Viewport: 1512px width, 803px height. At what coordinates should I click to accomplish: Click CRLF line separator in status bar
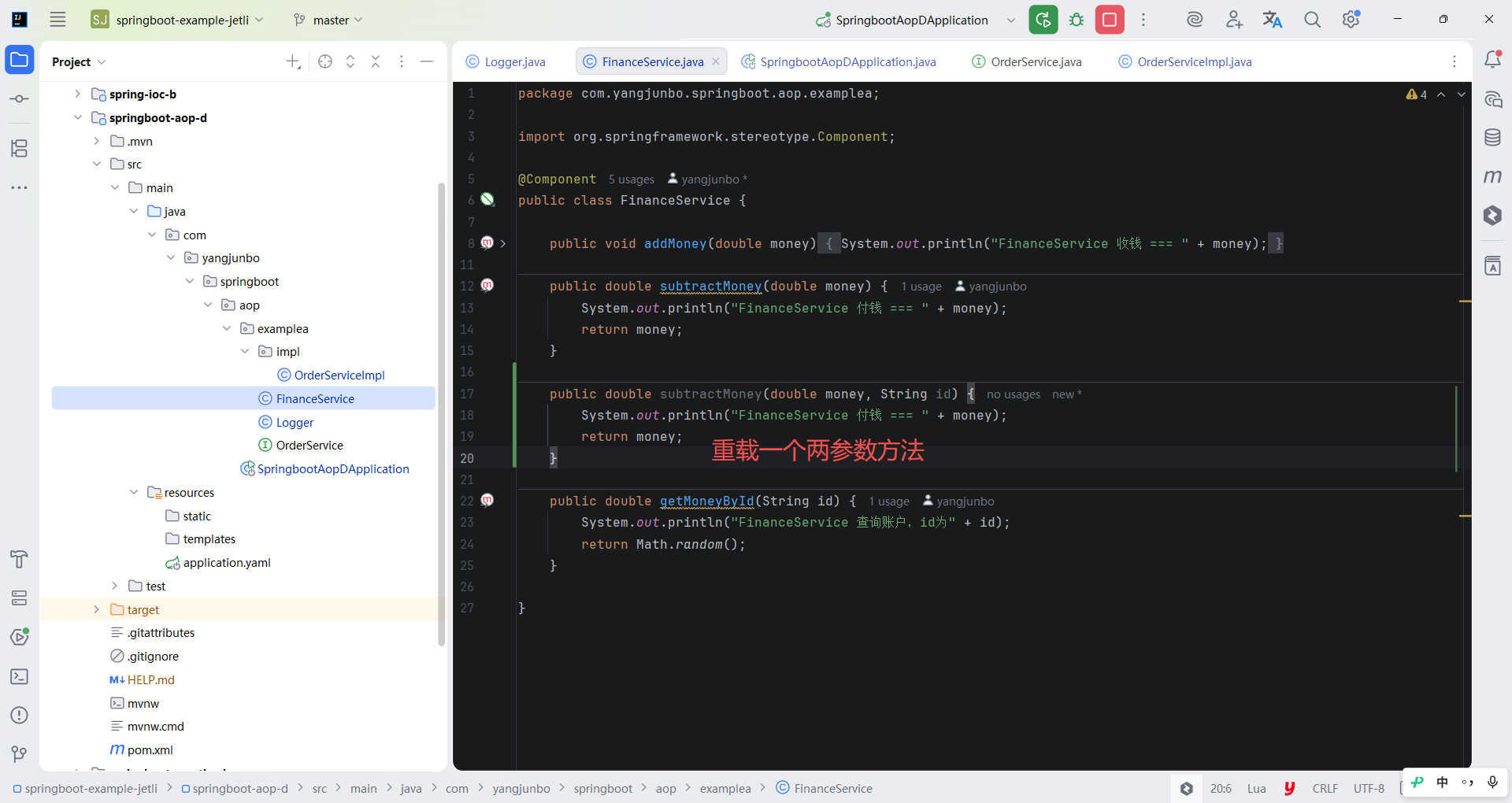pyautogui.click(x=1325, y=788)
